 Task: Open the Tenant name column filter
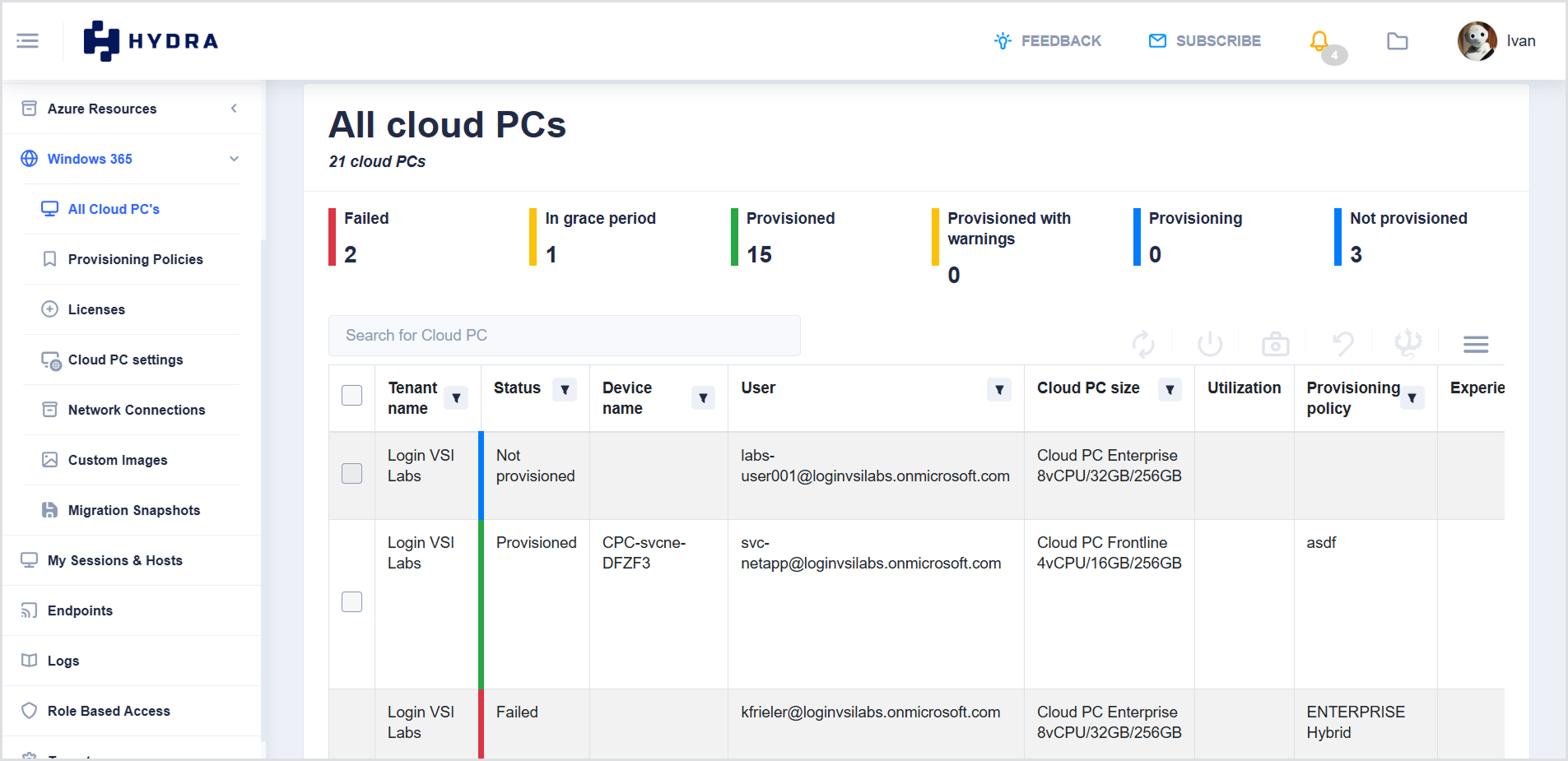click(x=456, y=398)
